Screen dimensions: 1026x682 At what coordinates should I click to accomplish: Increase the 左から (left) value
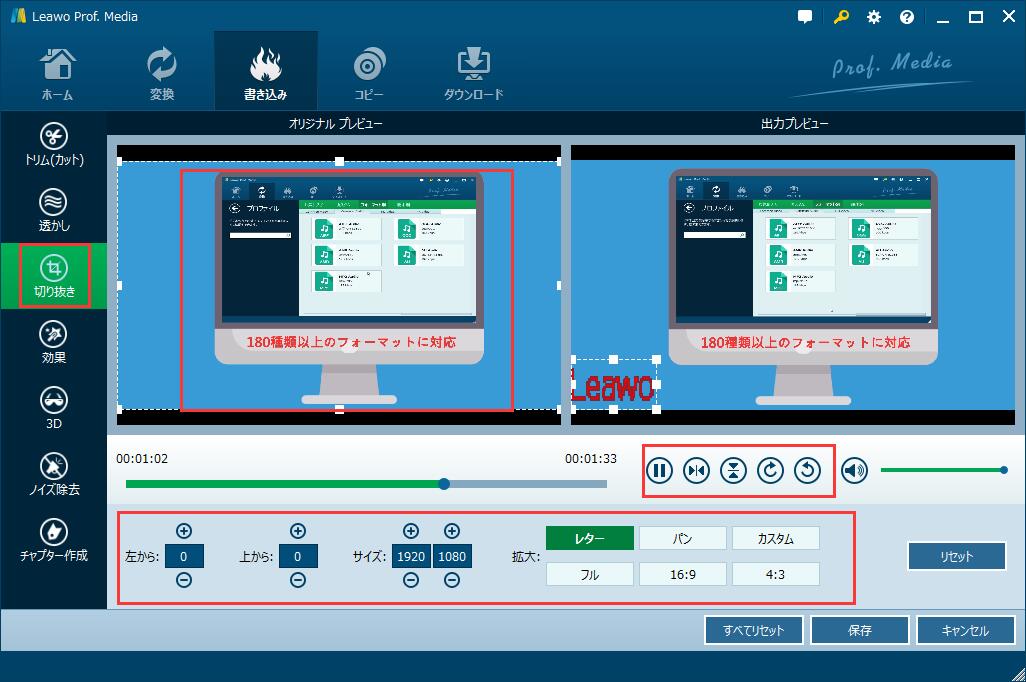pyautogui.click(x=184, y=531)
